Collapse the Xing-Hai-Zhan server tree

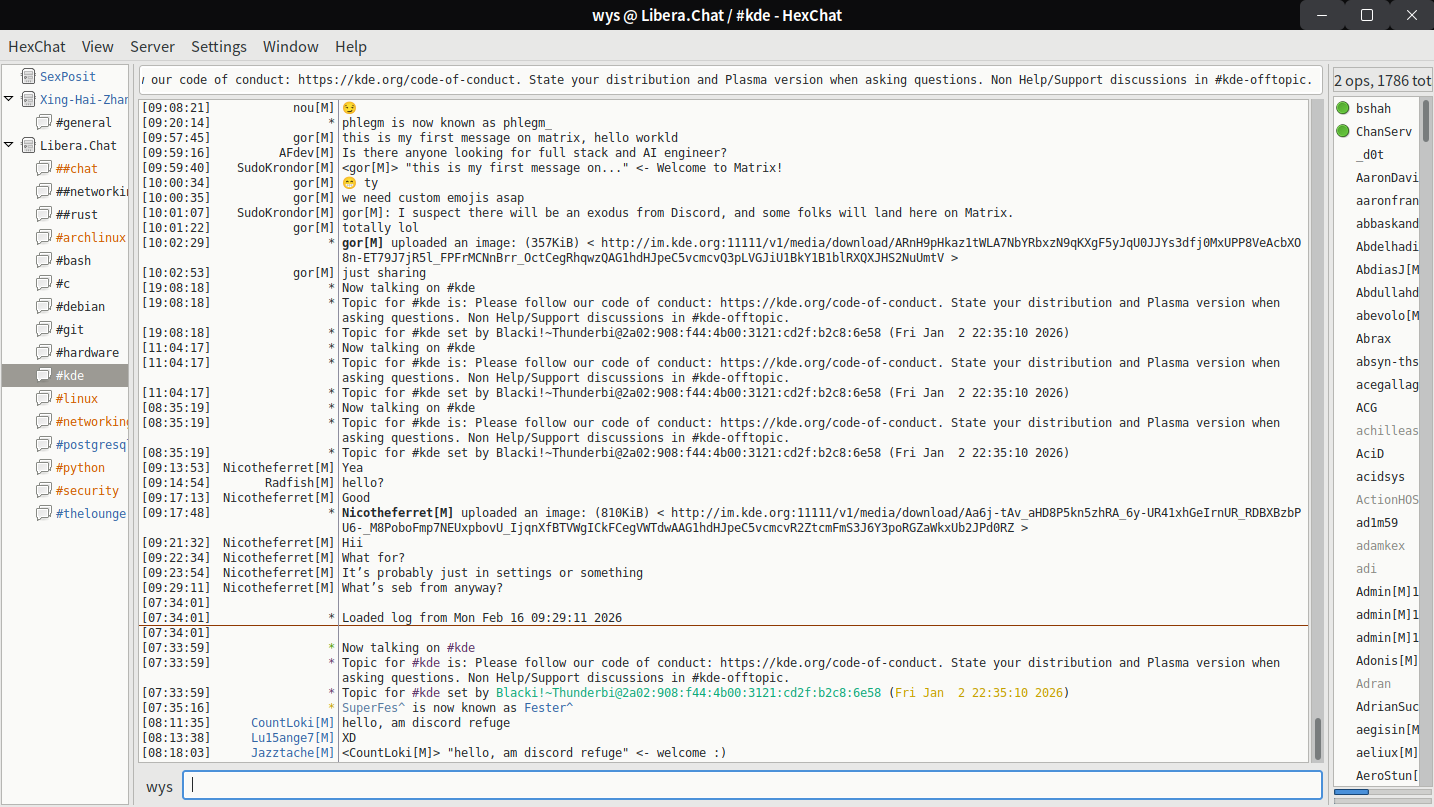(9, 99)
